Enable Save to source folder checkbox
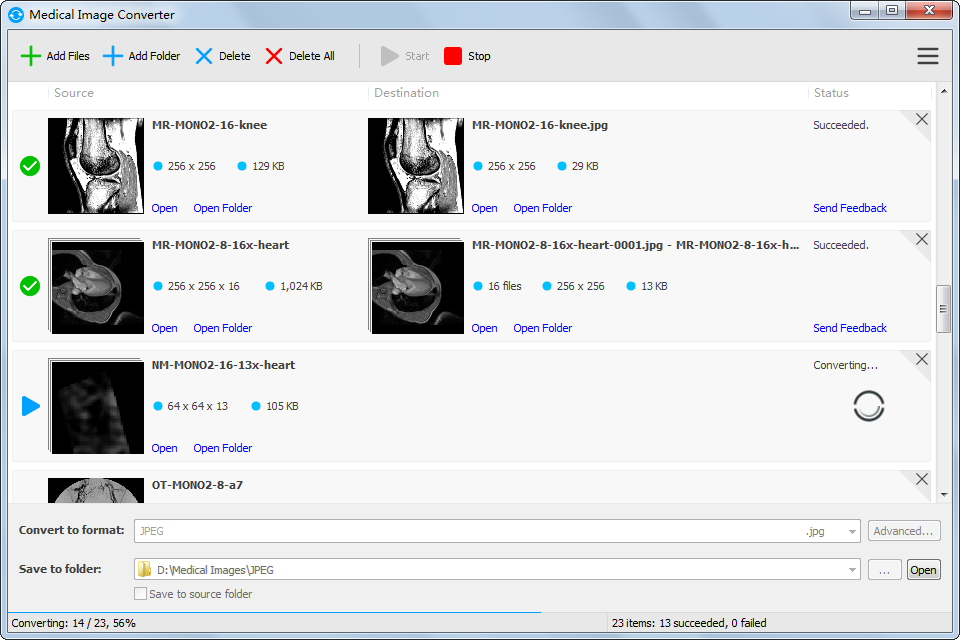 pos(141,594)
